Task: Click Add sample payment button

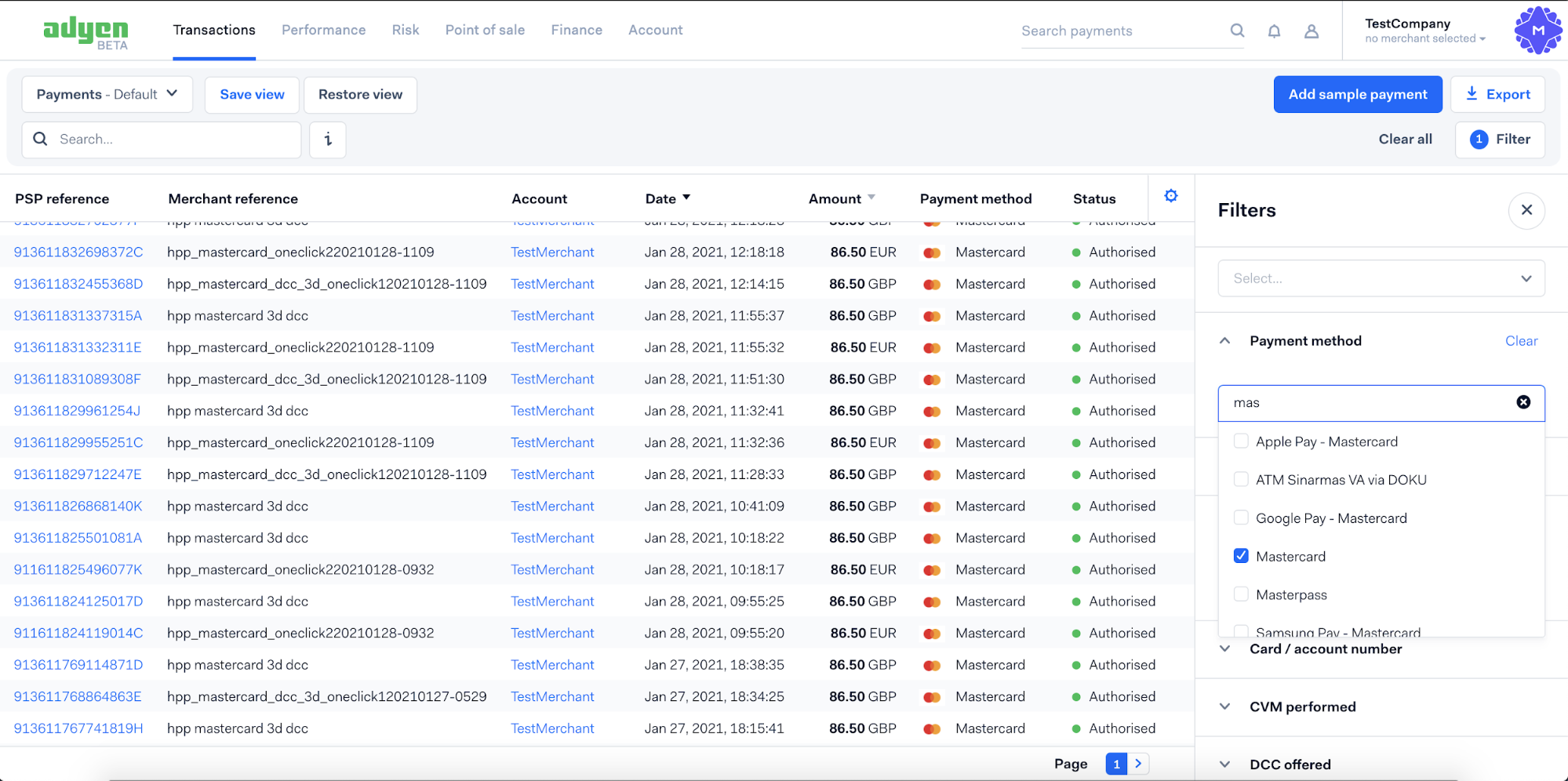Action: (x=1358, y=94)
